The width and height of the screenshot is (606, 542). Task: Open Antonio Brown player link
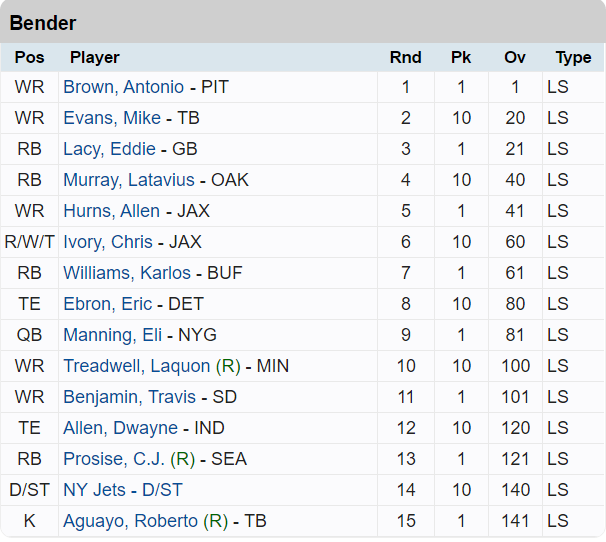pos(123,87)
